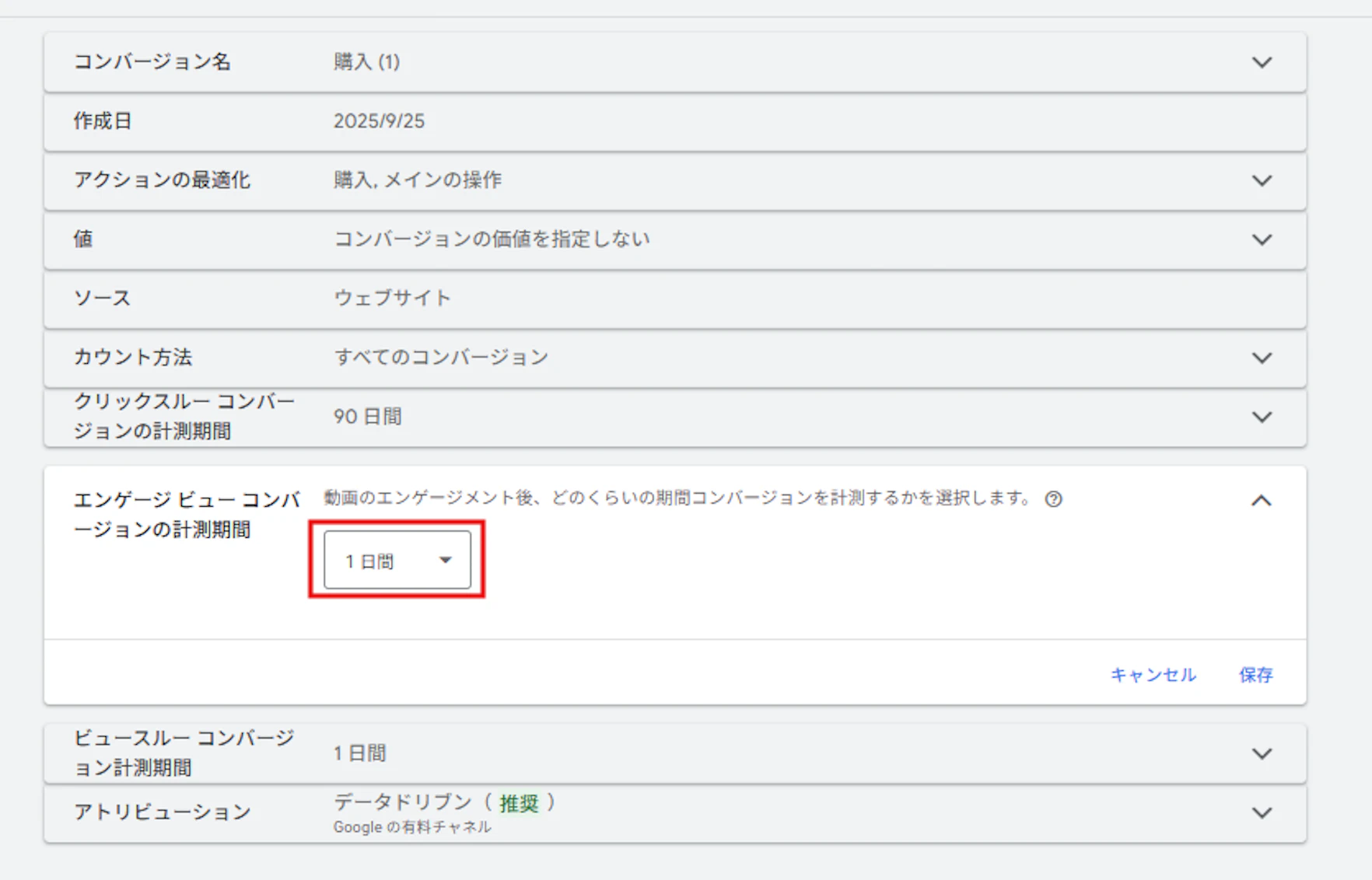Click the エンゲージ ビュー コンバージョンの計測期間 label

click(187, 515)
